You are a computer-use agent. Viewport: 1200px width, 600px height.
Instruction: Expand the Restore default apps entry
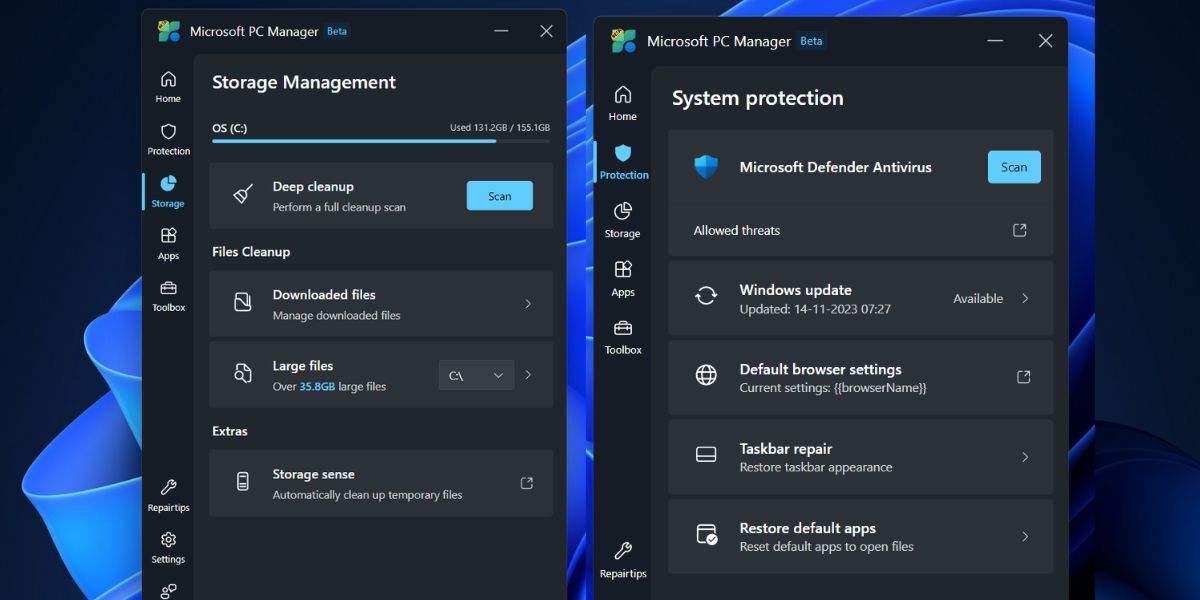[1025, 536]
